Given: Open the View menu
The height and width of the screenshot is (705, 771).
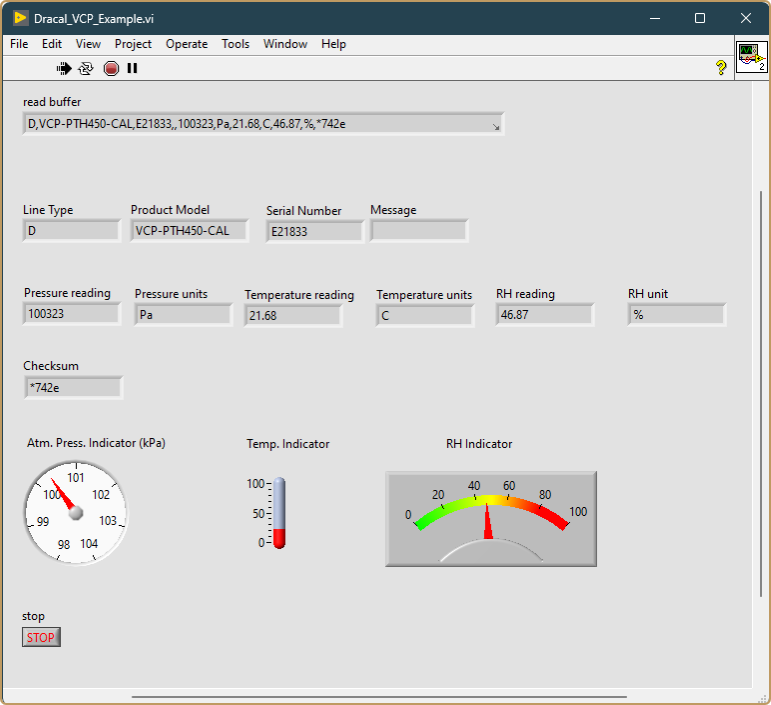Looking at the screenshot, I should (88, 44).
